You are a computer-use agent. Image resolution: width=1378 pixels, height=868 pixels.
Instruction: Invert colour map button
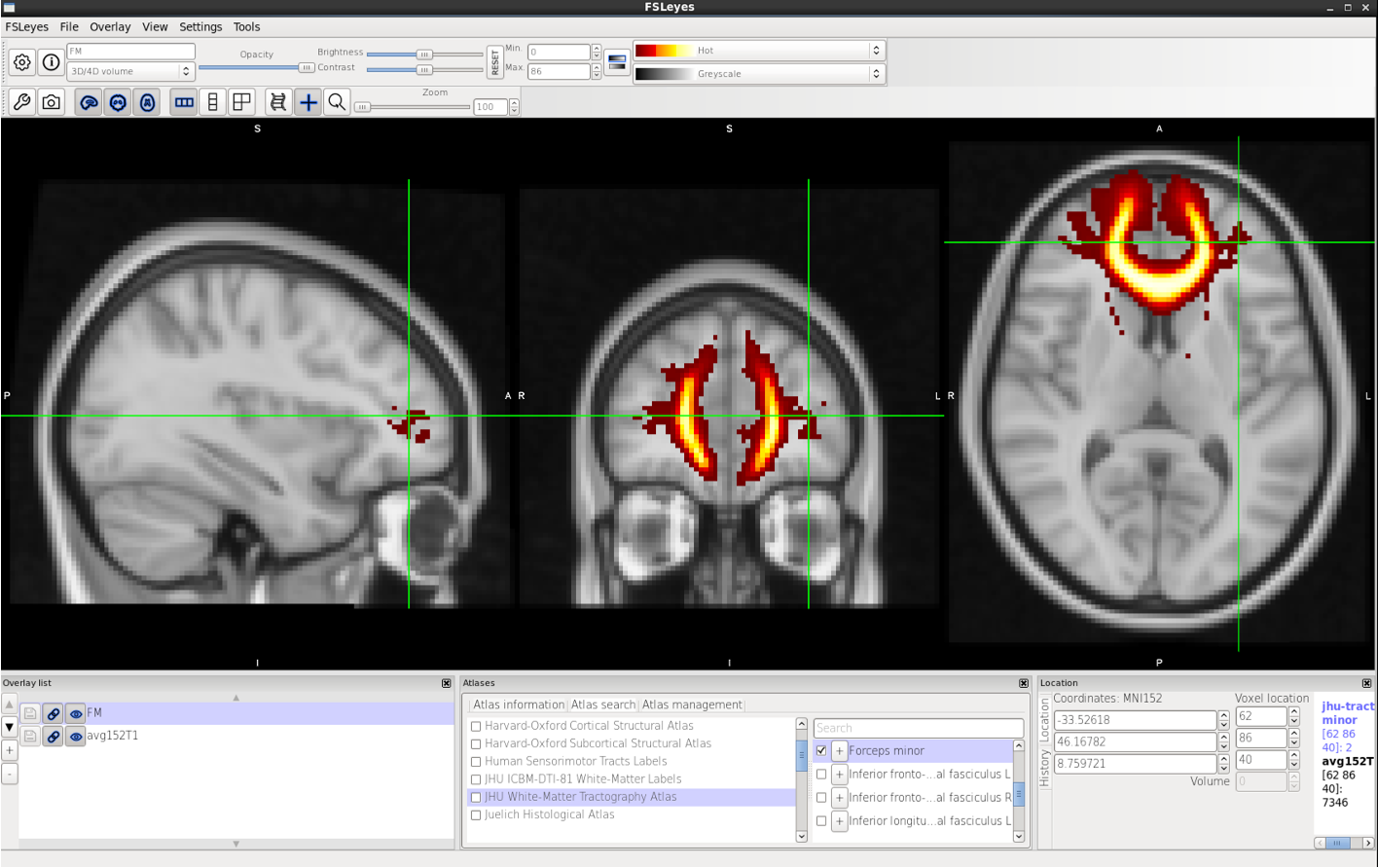pyautogui.click(x=617, y=62)
